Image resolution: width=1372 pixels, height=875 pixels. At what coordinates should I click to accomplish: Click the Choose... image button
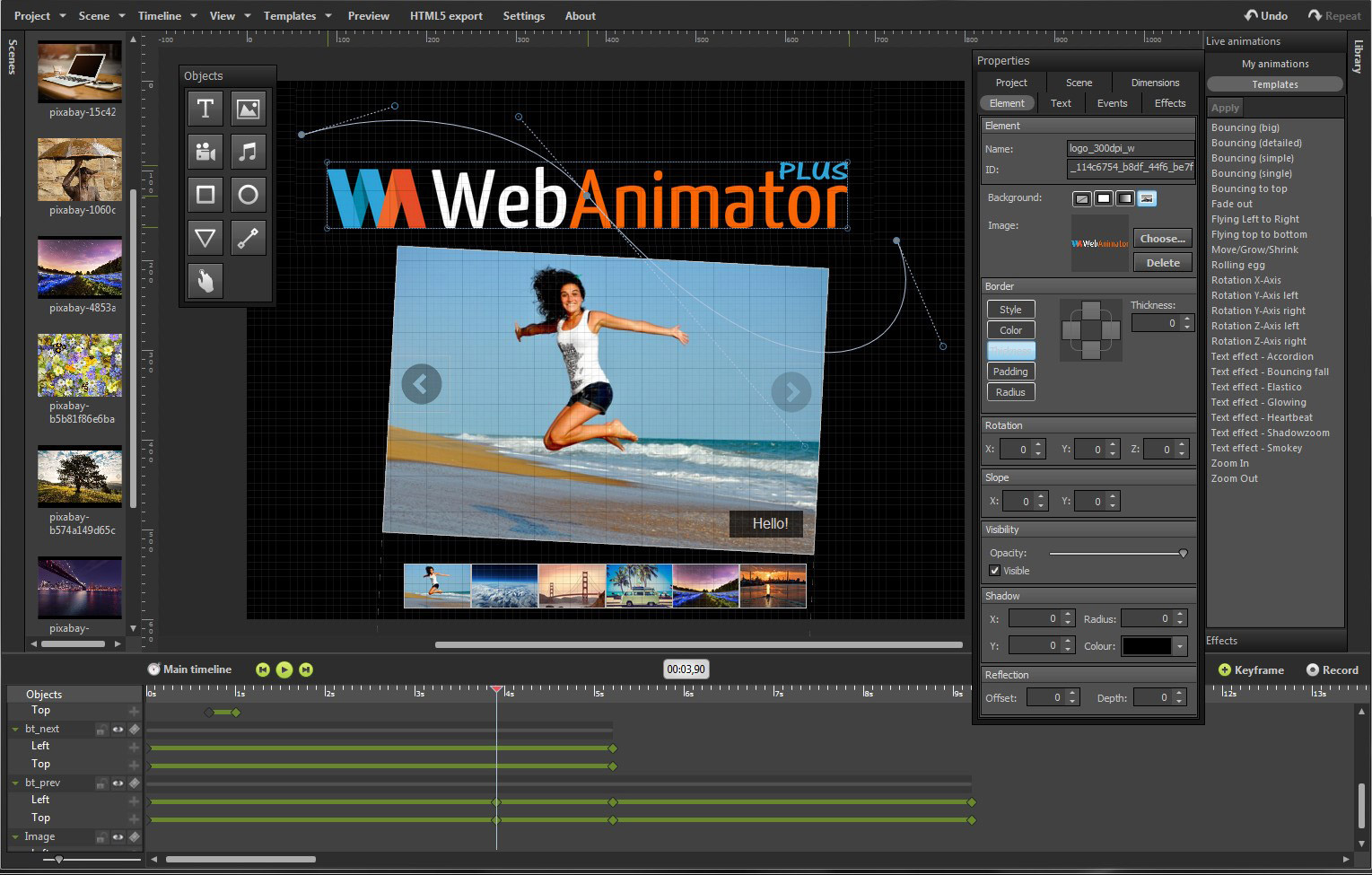tap(1163, 239)
